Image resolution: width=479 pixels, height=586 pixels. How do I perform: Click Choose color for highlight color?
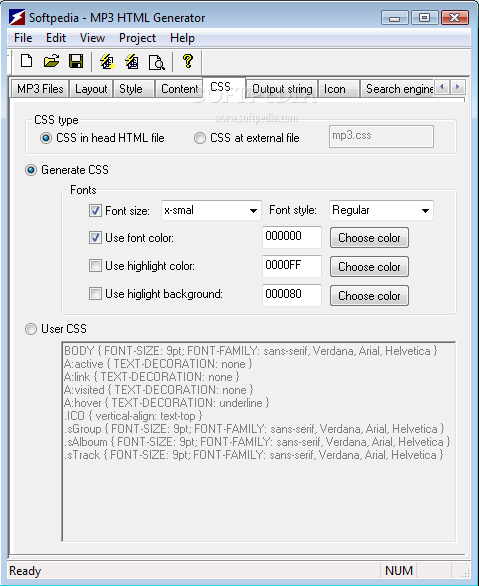click(x=369, y=267)
